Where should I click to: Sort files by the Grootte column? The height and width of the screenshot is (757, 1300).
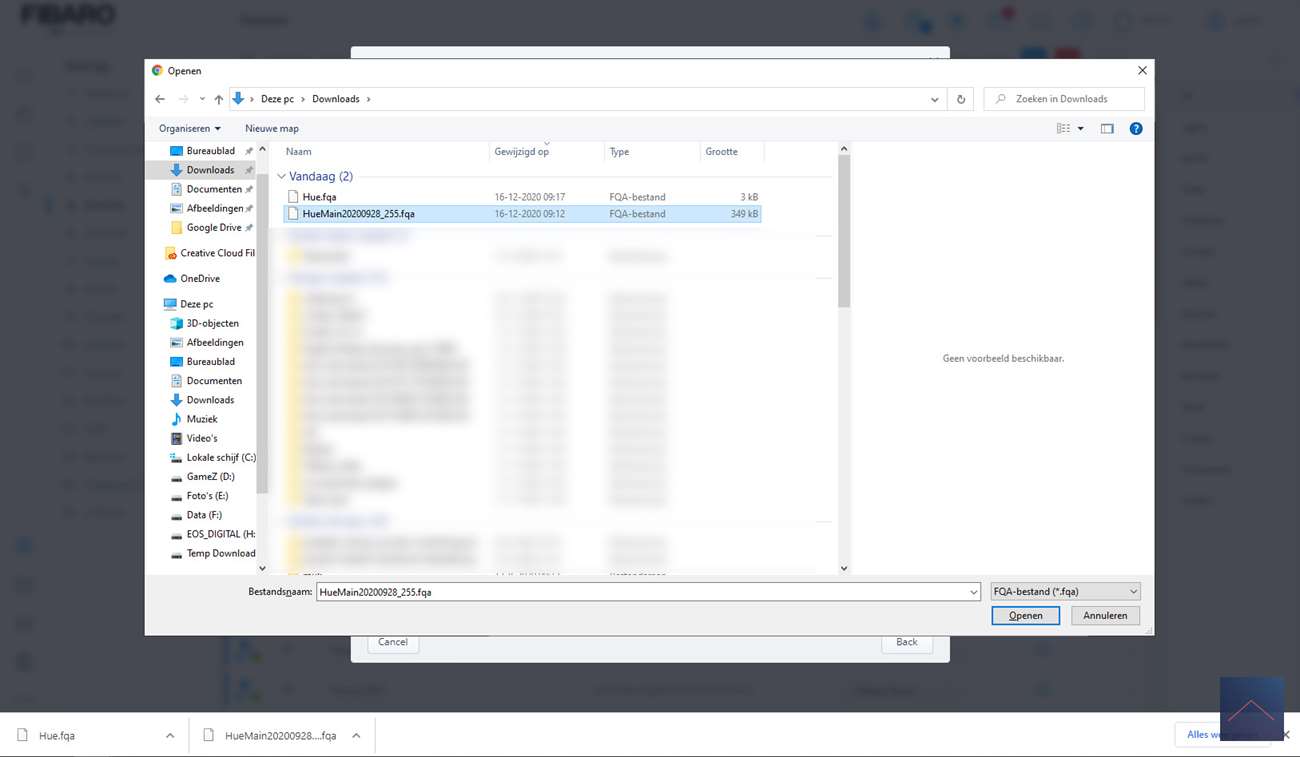(721, 152)
